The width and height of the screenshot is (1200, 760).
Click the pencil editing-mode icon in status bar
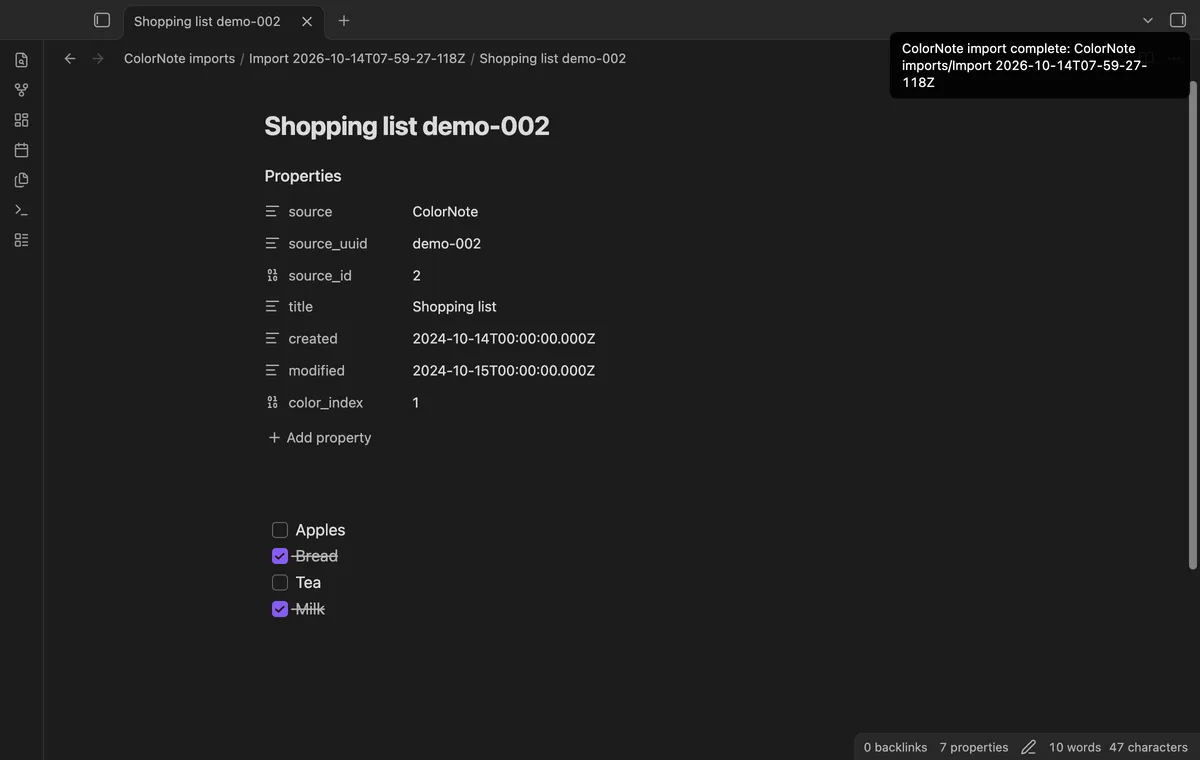(x=1028, y=747)
